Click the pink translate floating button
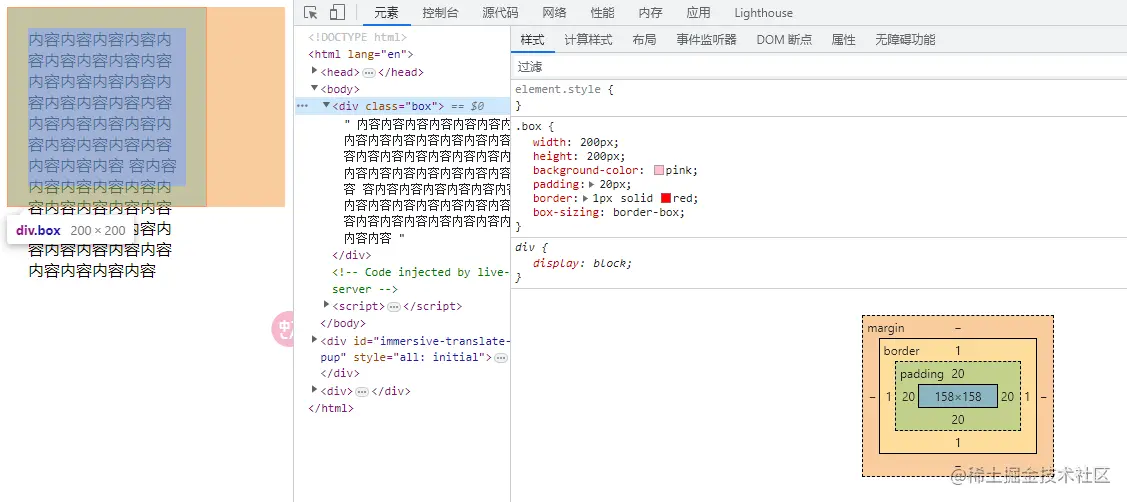Screen dimensions: 1127x502 [282, 330]
